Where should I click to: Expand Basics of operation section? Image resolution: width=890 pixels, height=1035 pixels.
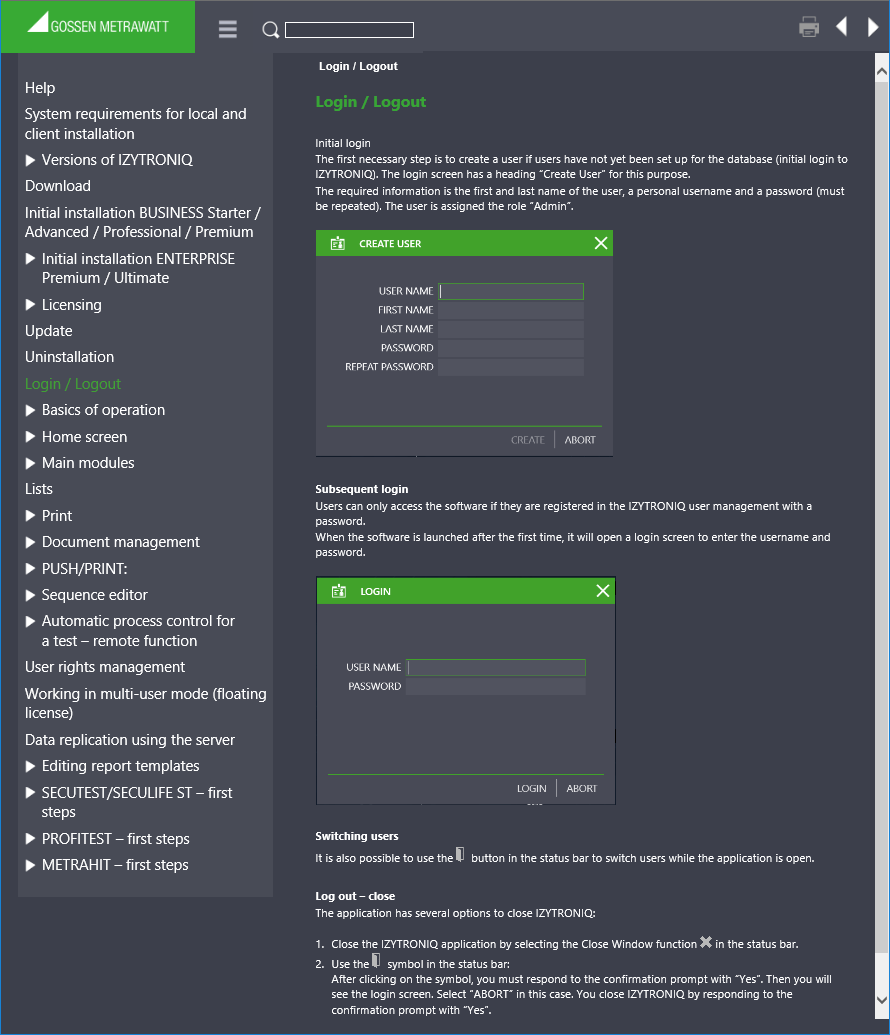tap(30, 411)
